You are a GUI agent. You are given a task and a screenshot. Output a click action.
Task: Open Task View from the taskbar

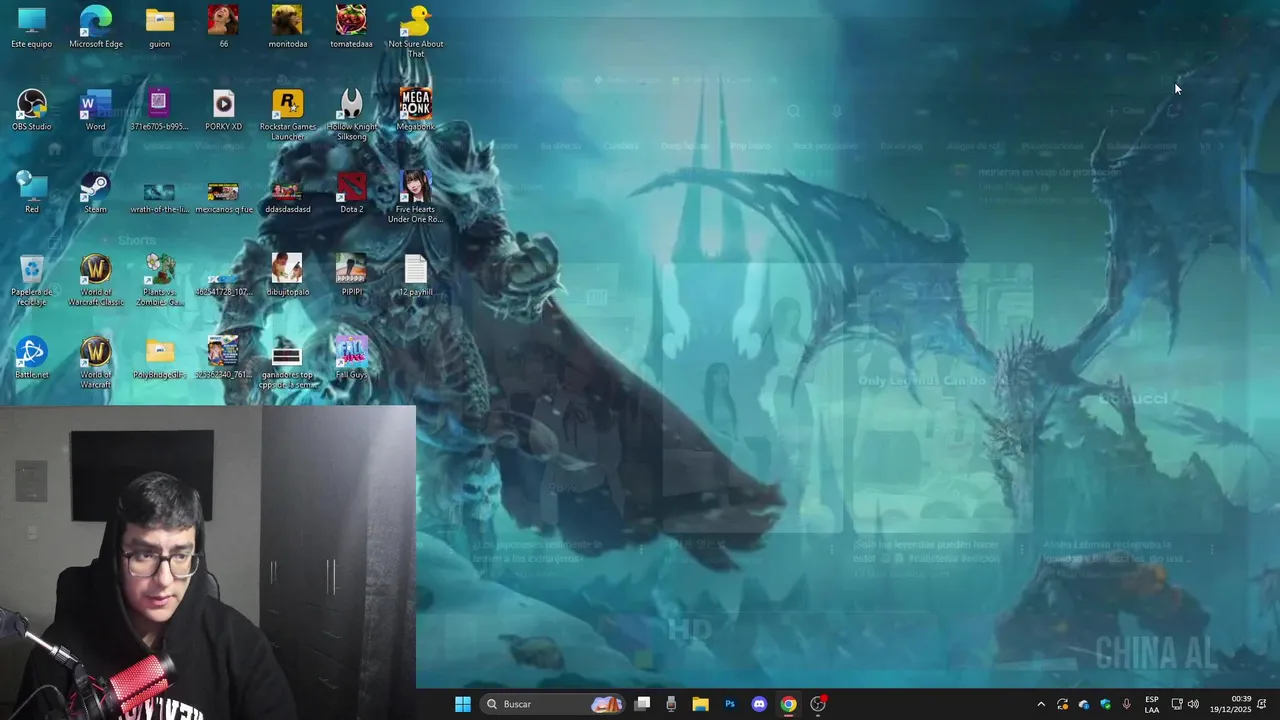(x=643, y=704)
